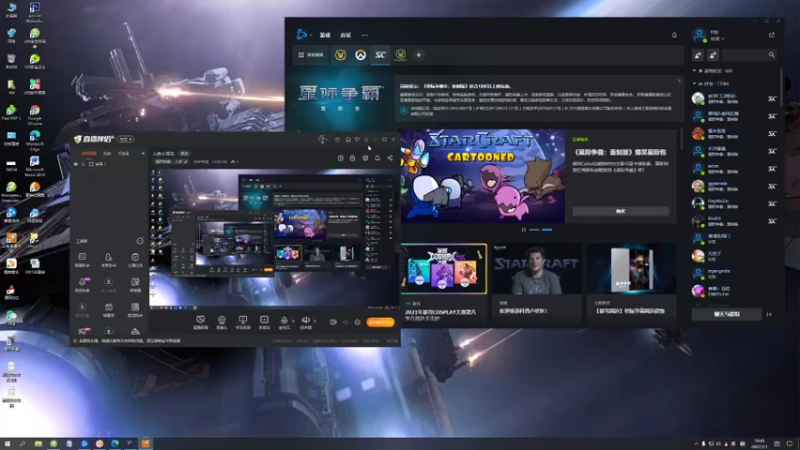Screen dimensions: 800x450
Task: Open the World of Warcraft game icon tab
Action: tap(340, 55)
